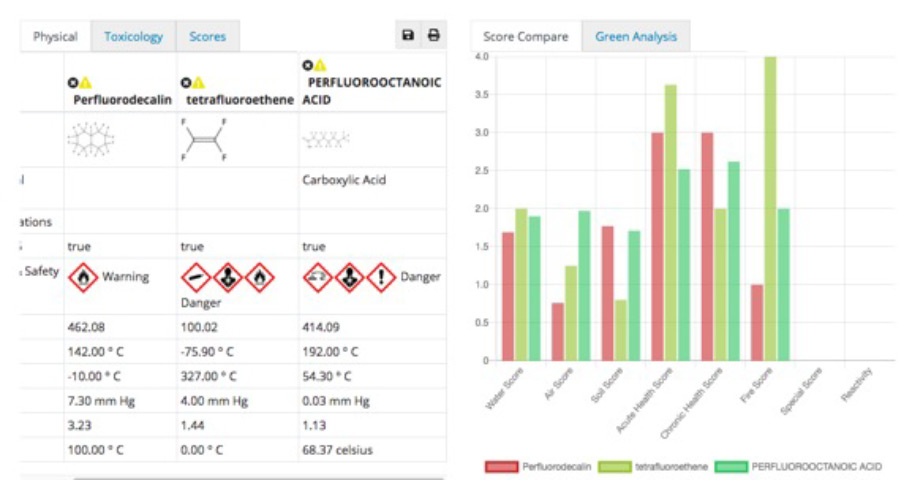The height and width of the screenshot is (503, 909).
Task: Open the Scores tab
Action: click(x=207, y=37)
